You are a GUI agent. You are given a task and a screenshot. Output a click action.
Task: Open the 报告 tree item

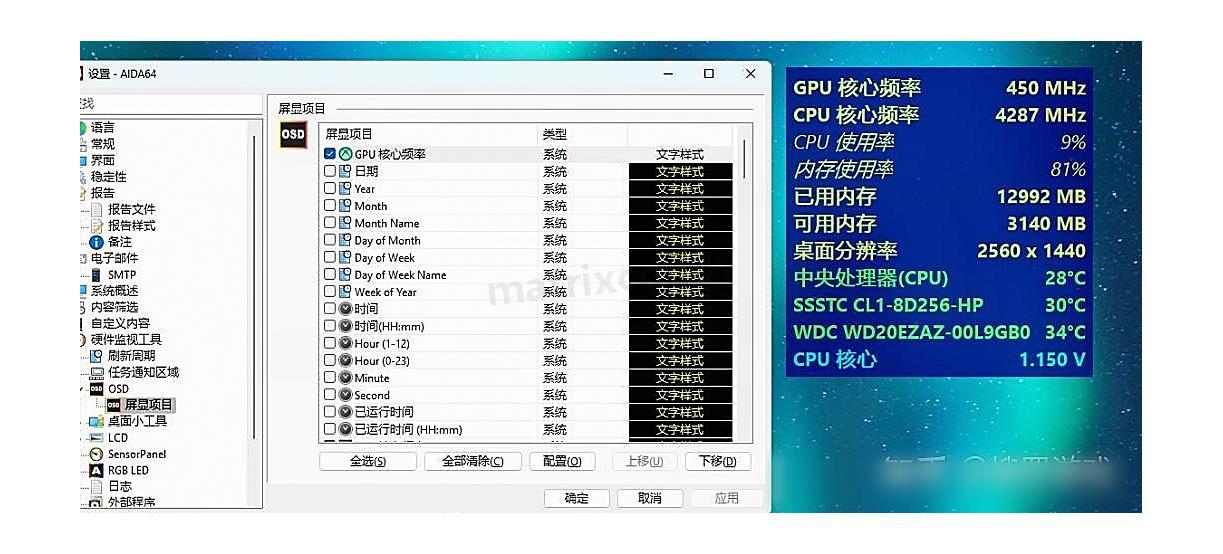coord(103,193)
